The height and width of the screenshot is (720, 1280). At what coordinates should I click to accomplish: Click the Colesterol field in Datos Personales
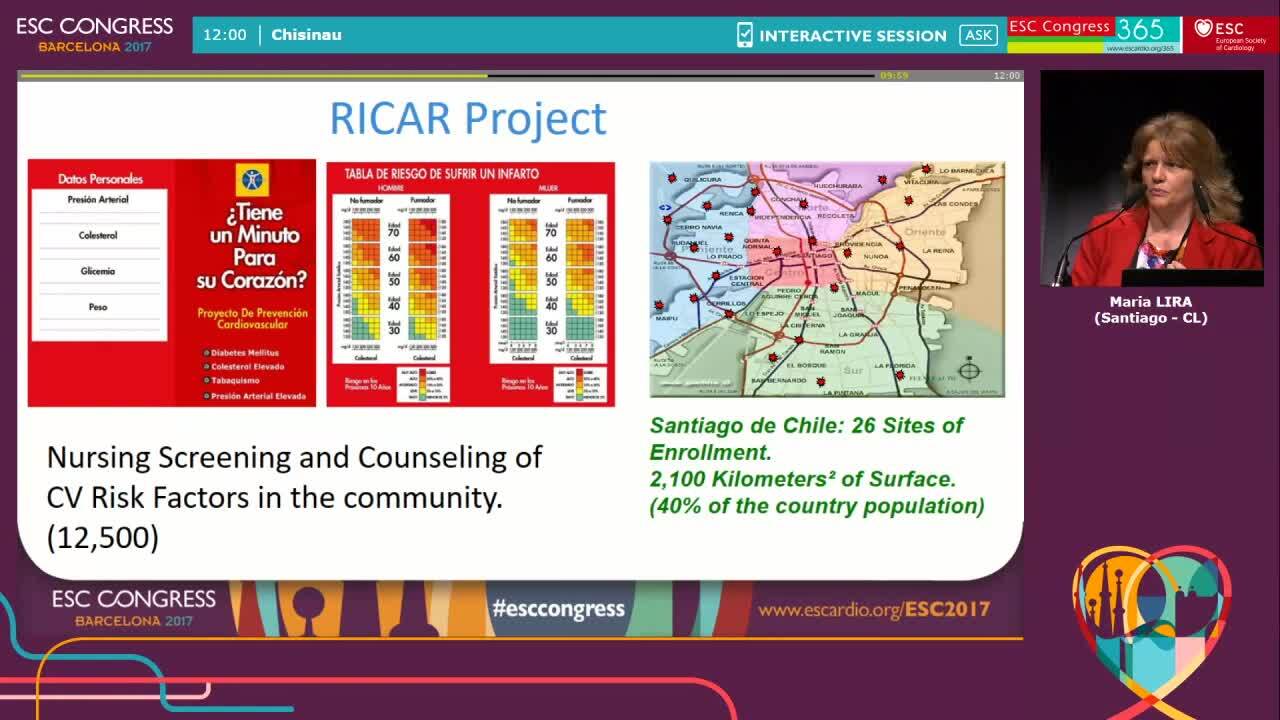click(x=98, y=236)
